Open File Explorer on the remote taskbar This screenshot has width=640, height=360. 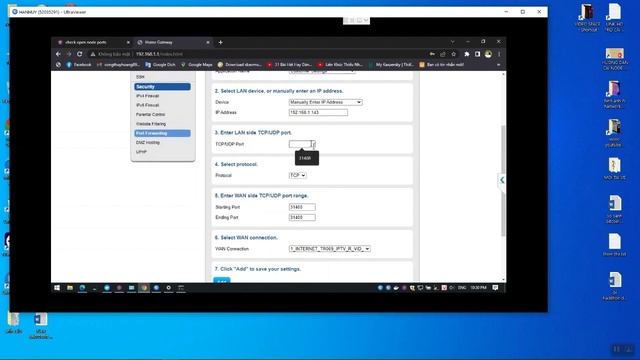(70, 288)
